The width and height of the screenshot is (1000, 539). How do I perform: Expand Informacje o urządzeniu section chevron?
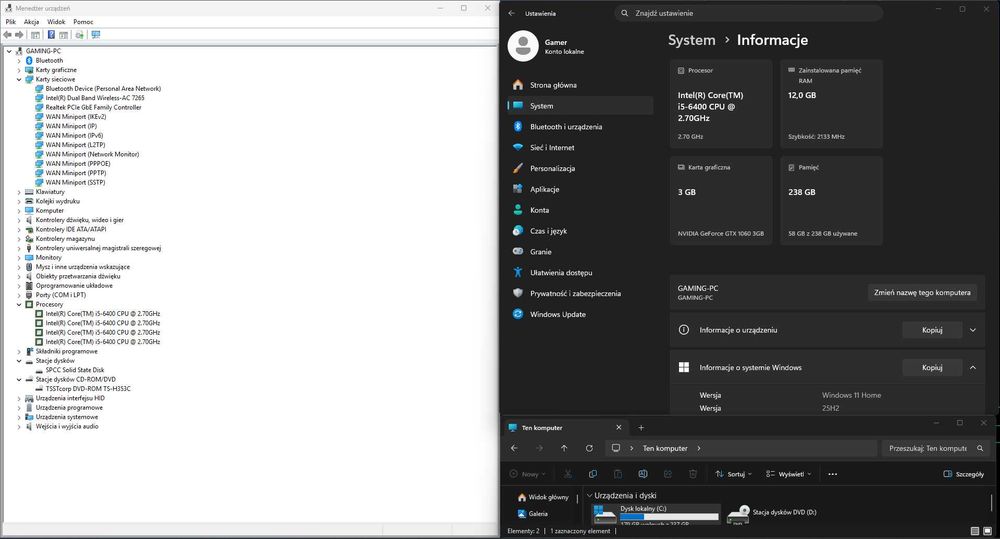tap(973, 330)
